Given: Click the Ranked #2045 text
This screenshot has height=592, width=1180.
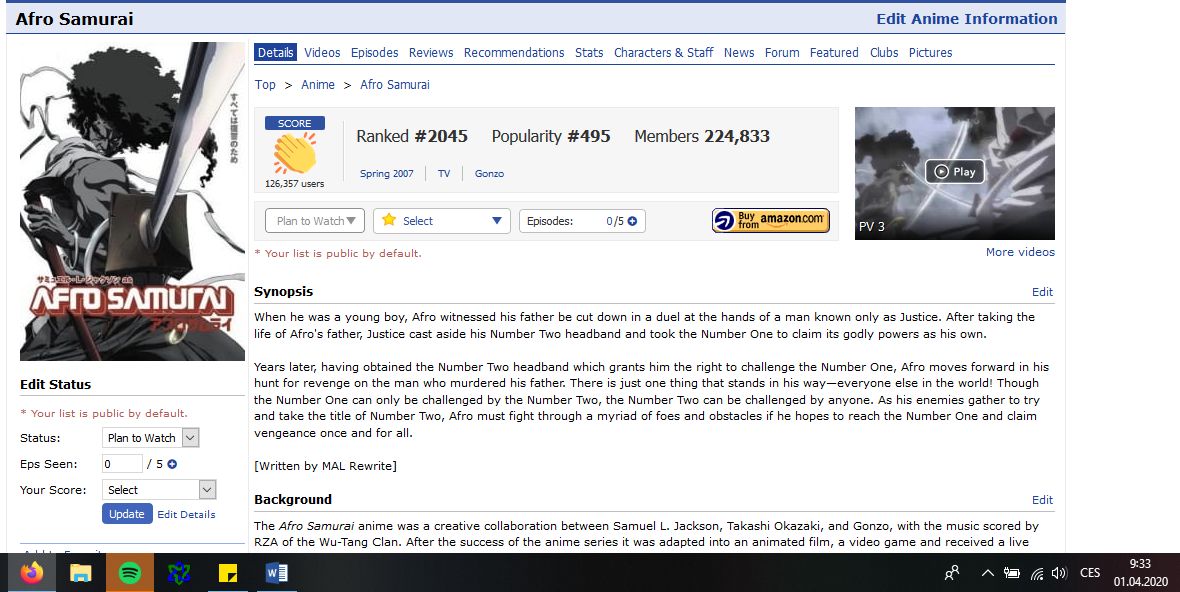Looking at the screenshot, I should pos(412,136).
